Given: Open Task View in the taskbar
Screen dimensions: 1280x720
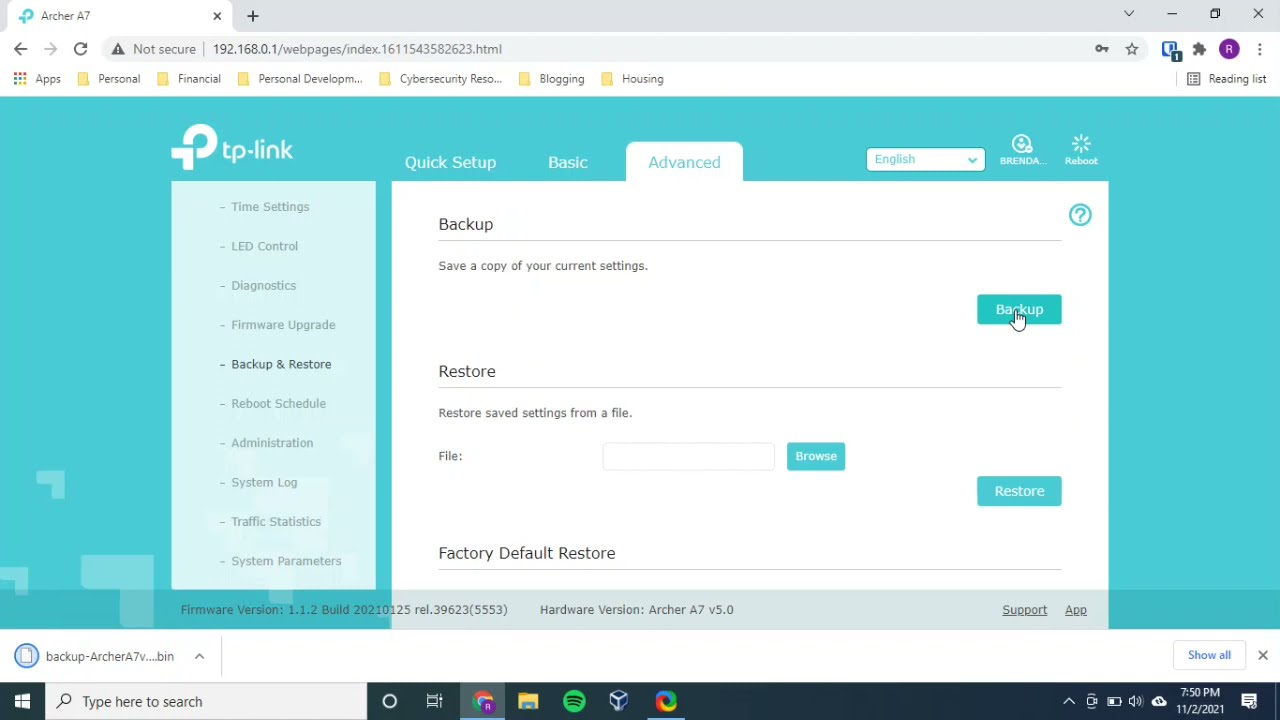Looking at the screenshot, I should (x=434, y=701).
